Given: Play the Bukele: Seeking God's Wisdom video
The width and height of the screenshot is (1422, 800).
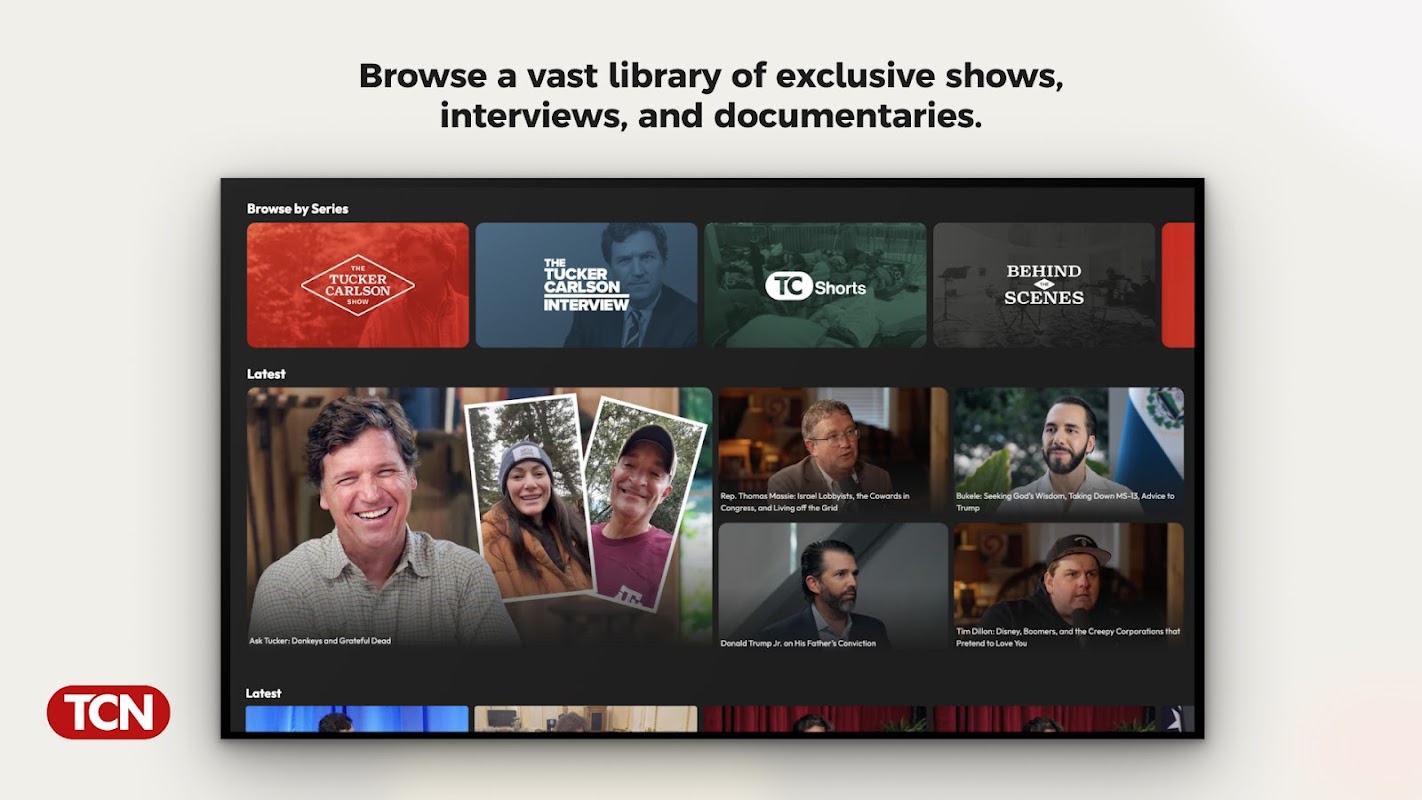Looking at the screenshot, I should (x=1068, y=452).
